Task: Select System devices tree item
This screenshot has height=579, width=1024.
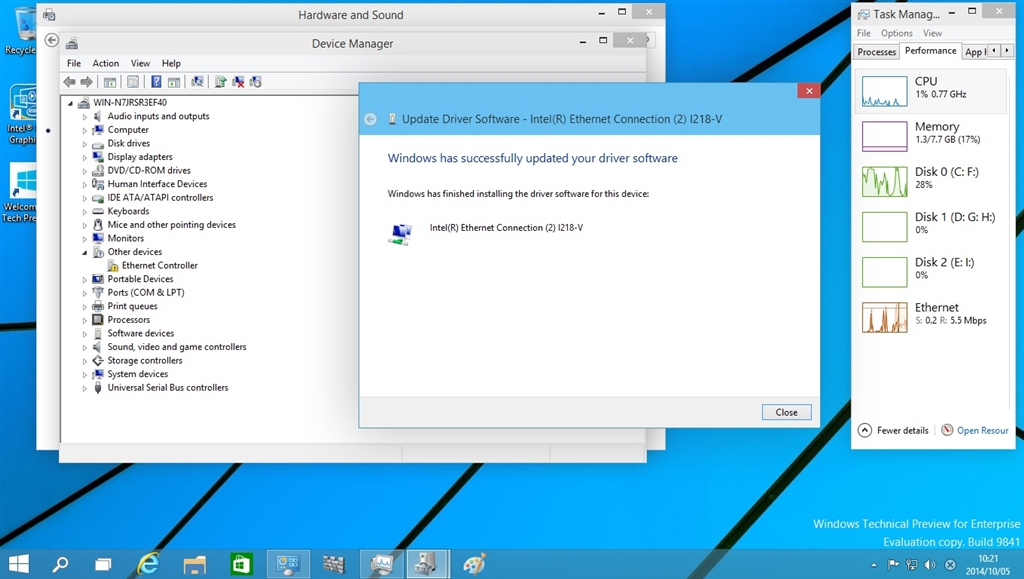Action: click(x=138, y=374)
